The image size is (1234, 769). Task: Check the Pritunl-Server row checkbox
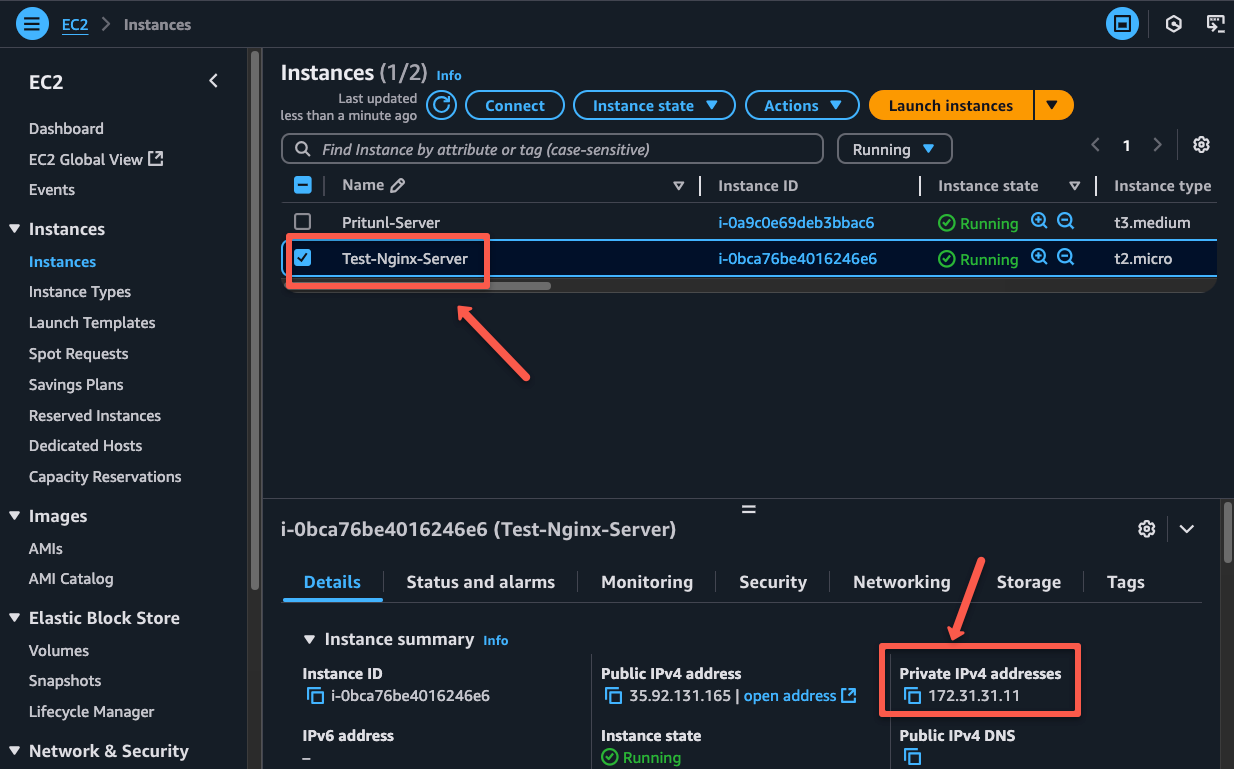[x=303, y=222]
